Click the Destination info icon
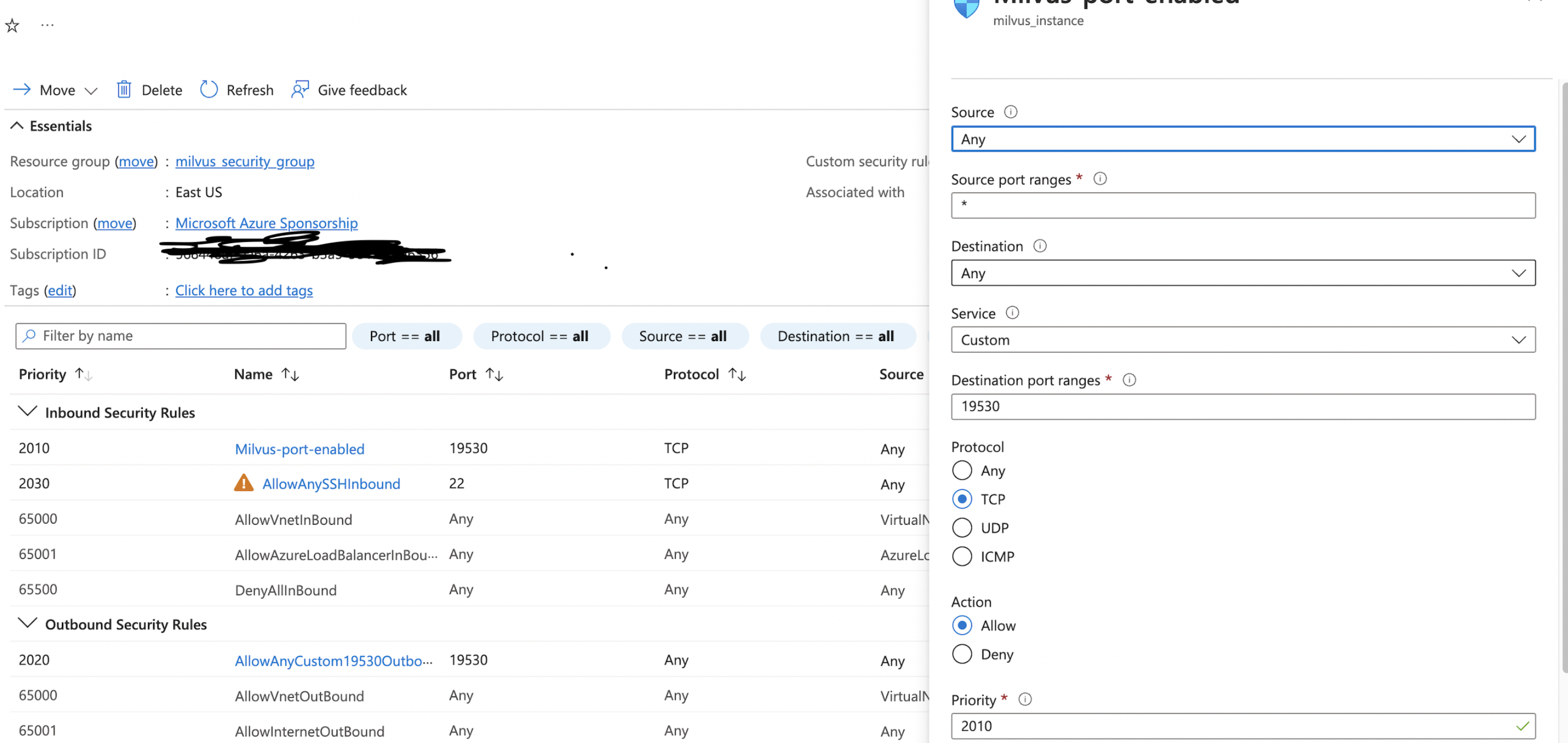The image size is (1568, 743). pos(1040,246)
